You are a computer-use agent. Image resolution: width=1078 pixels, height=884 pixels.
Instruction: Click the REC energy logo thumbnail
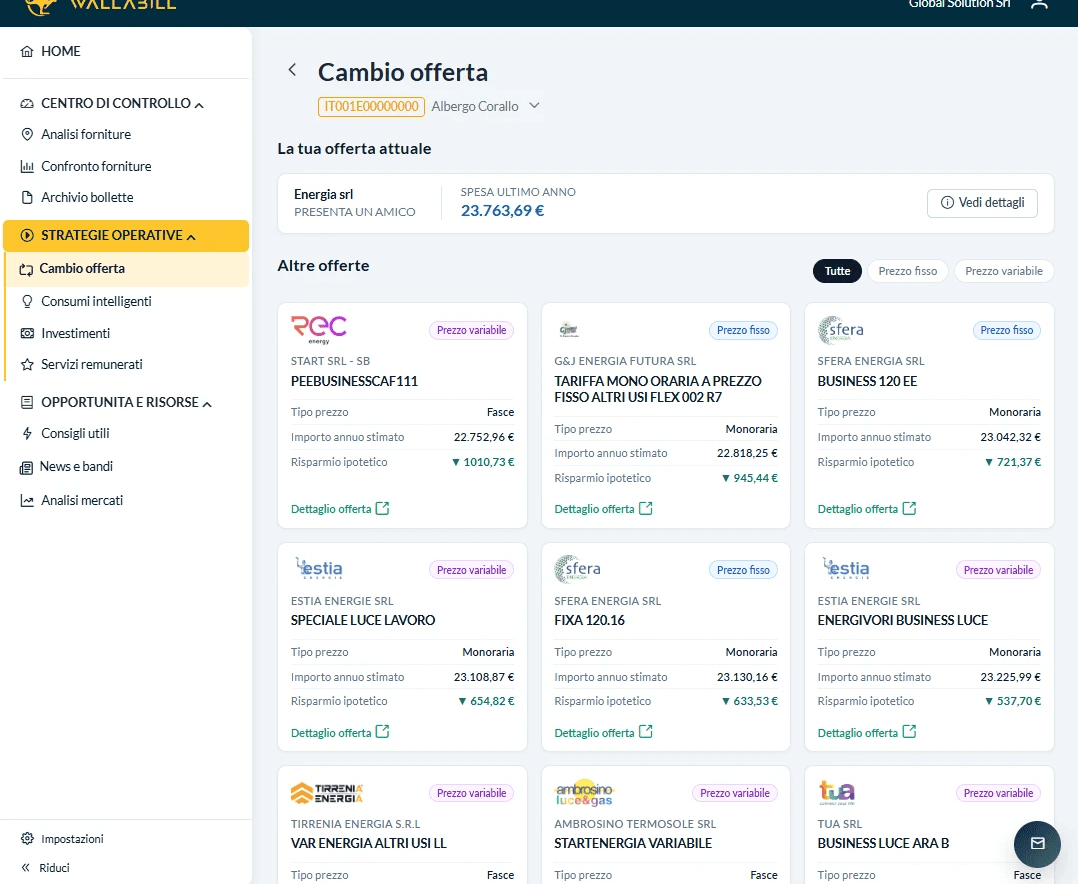[319, 330]
